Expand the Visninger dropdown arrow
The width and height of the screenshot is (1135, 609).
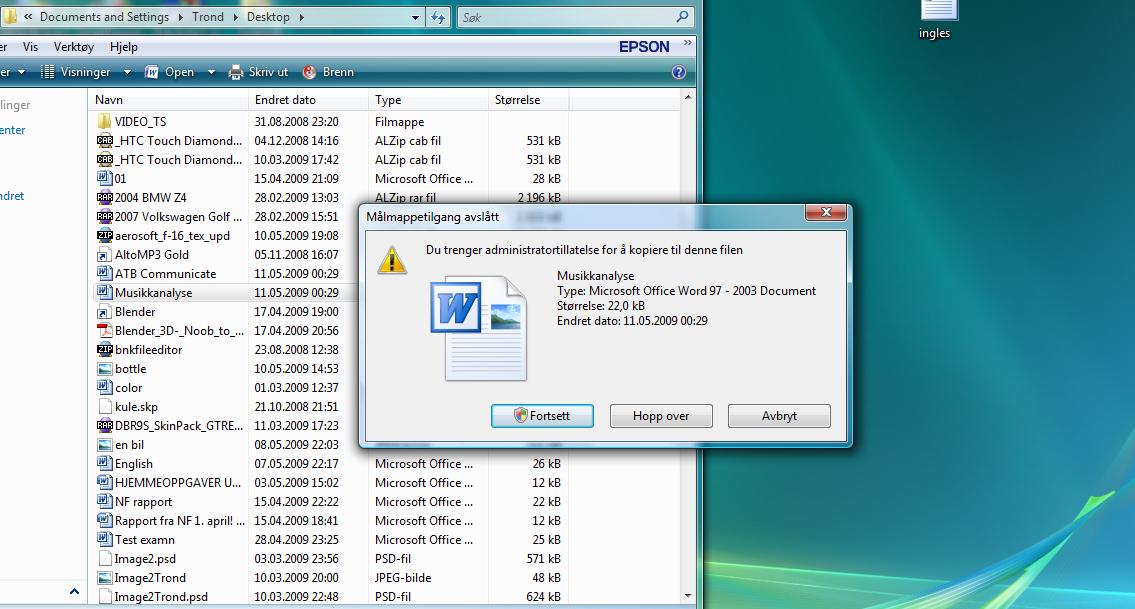coord(127,72)
